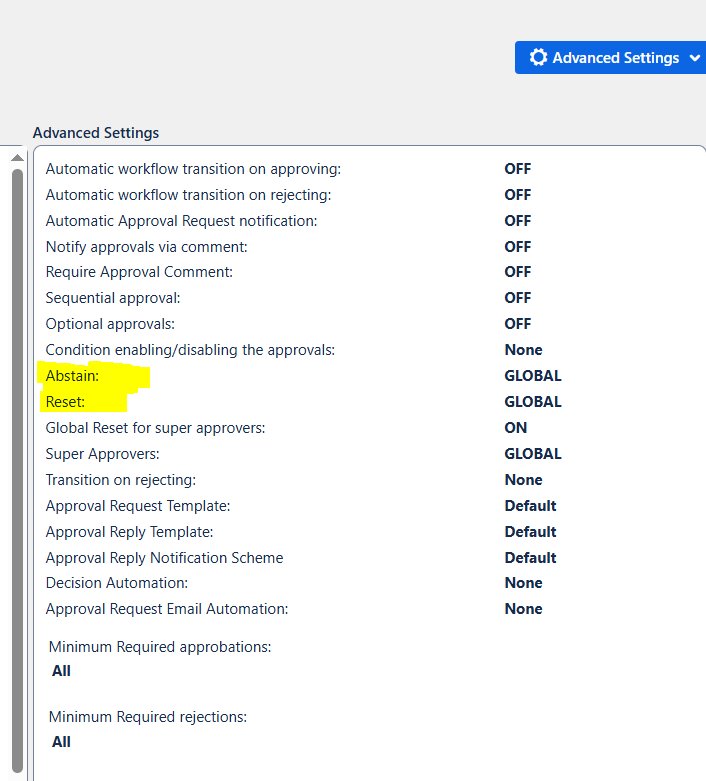Toggle the Sequential approval OFF value
This screenshot has height=781, width=706.
point(517,298)
